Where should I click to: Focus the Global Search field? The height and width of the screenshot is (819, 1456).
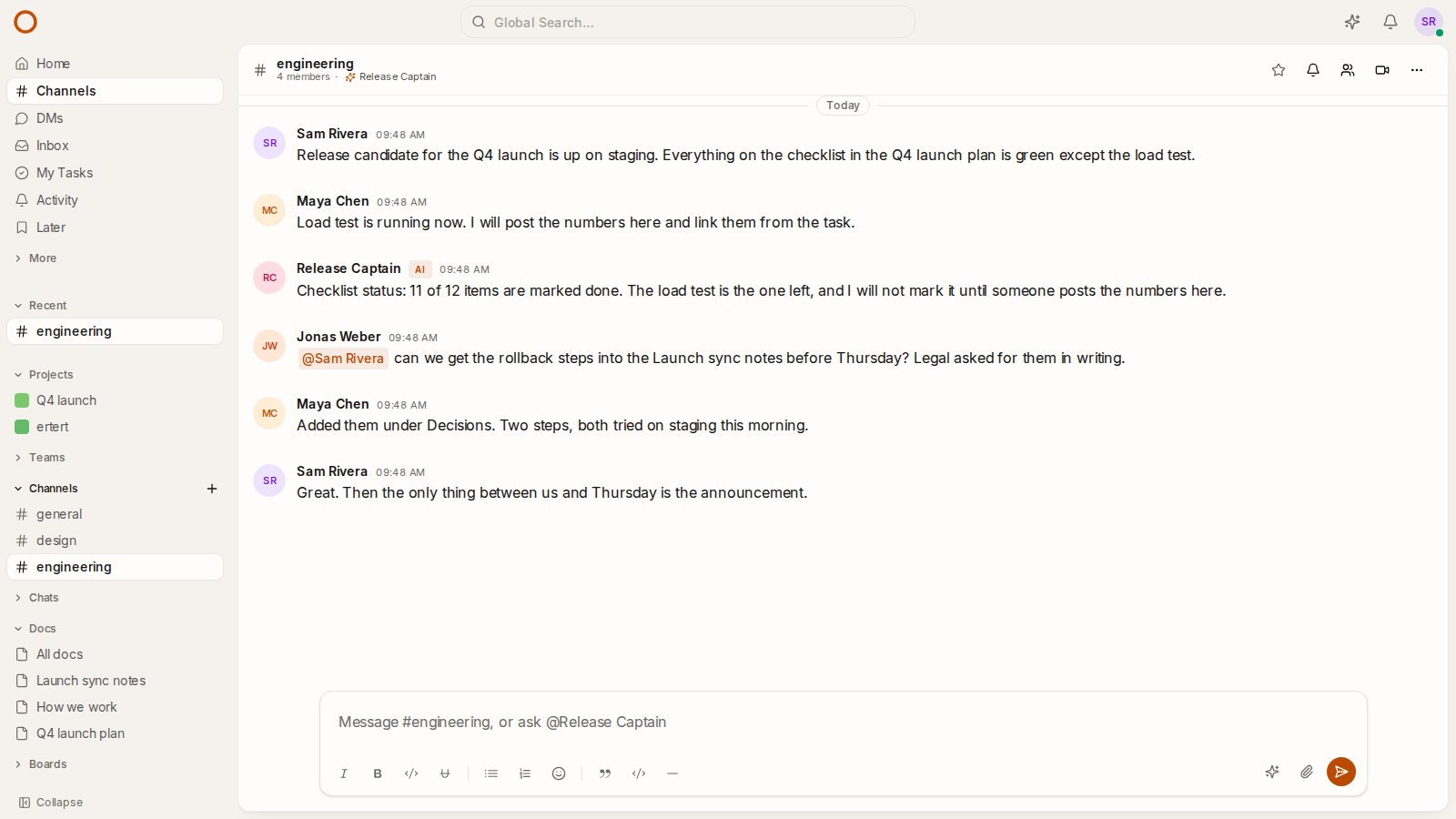[688, 22]
